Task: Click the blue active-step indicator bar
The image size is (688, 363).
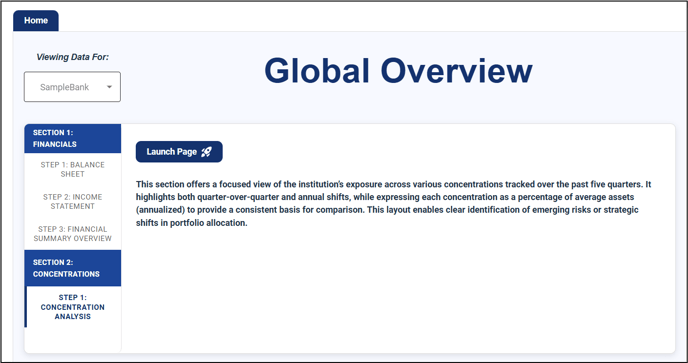Action: pos(25,307)
